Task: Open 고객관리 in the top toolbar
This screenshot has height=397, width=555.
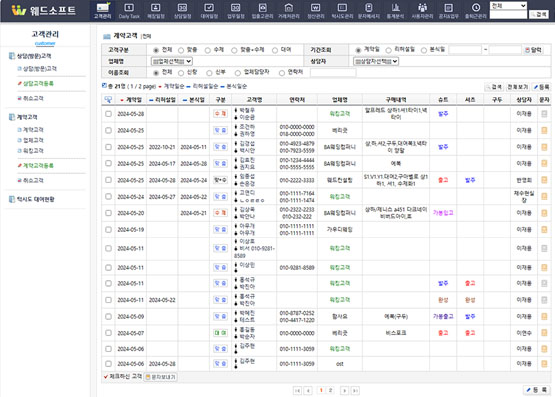Action: pos(103,10)
